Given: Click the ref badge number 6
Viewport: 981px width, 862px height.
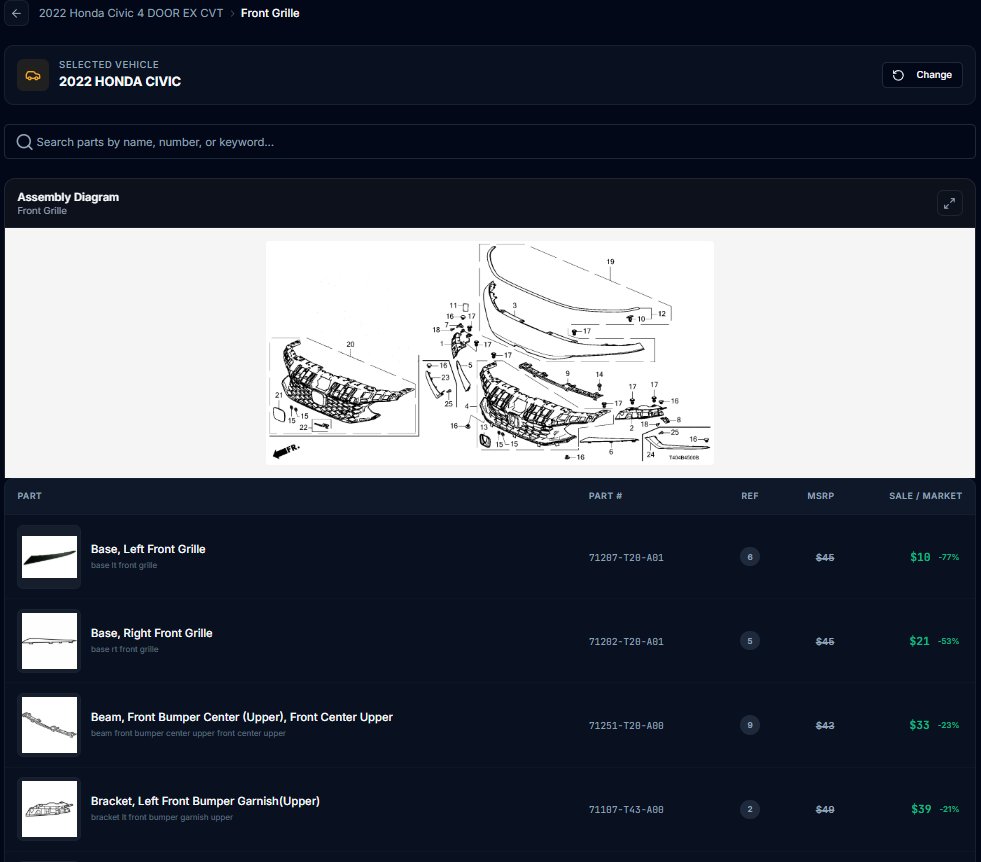Looking at the screenshot, I should (x=750, y=557).
